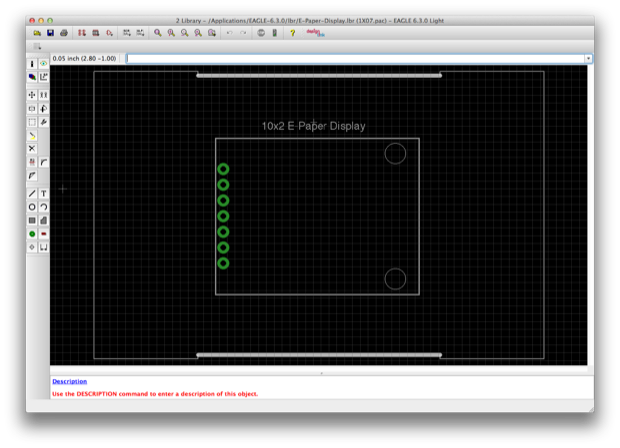Screen dimensions: 620x448
Task: Select the Circle tool
Action: (32, 207)
